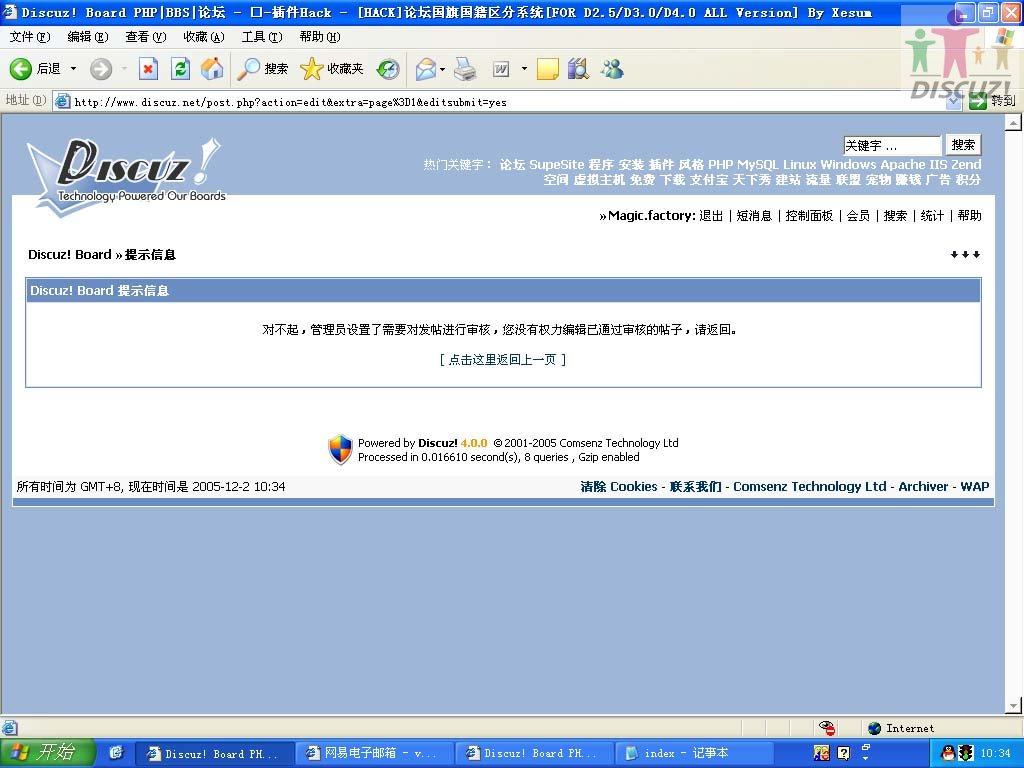
Task: Open the 控制面板 control panel link
Action: click(x=809, y=216)
